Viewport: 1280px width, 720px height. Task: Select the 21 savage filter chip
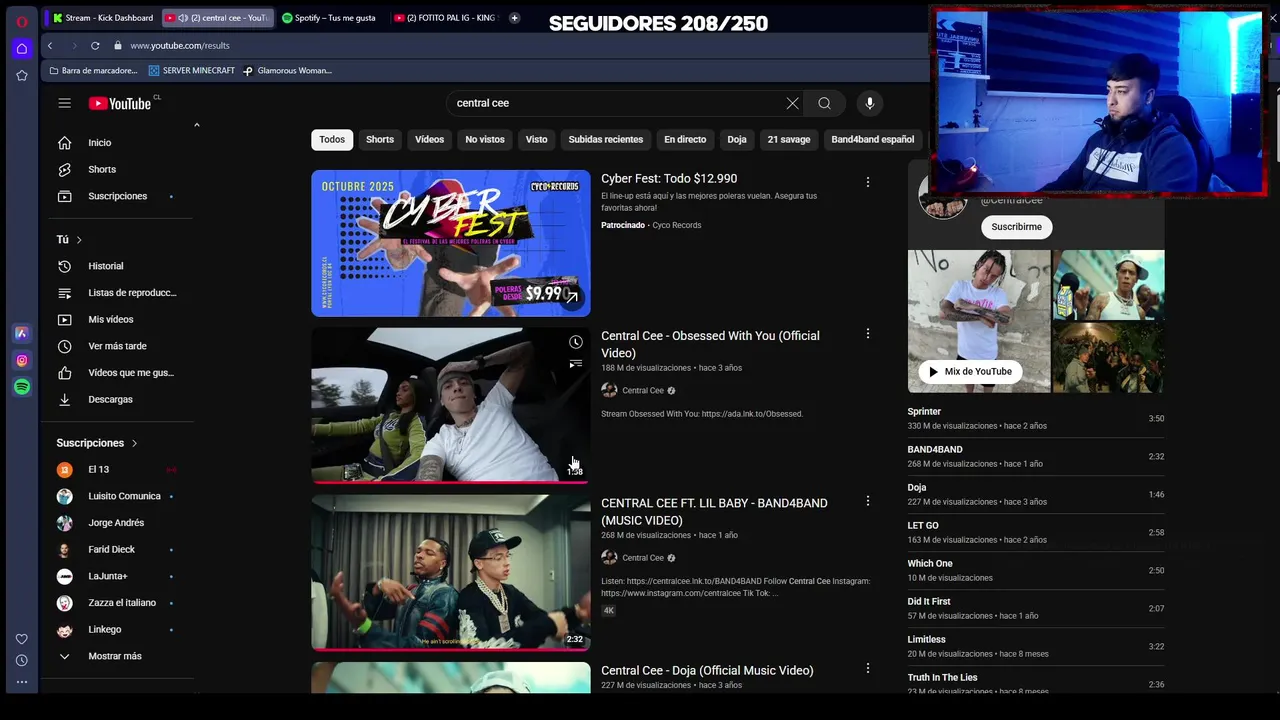pyautogui.click(x=789, y=139)
